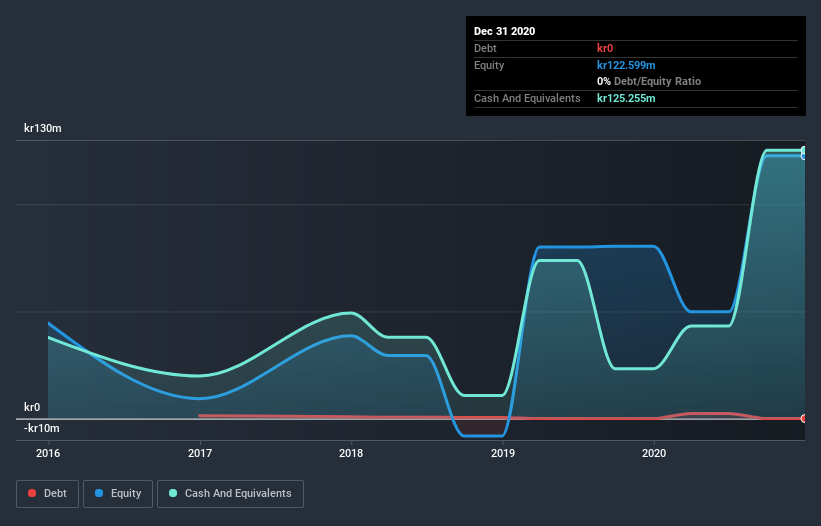Toggle the Debt series in legend

point(47,494)
